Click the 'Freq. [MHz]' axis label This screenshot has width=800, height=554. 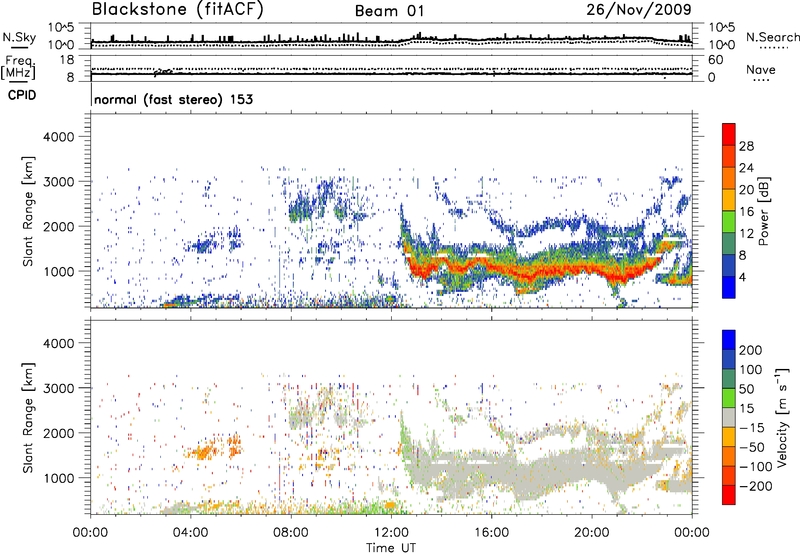[x=19, y=68]
